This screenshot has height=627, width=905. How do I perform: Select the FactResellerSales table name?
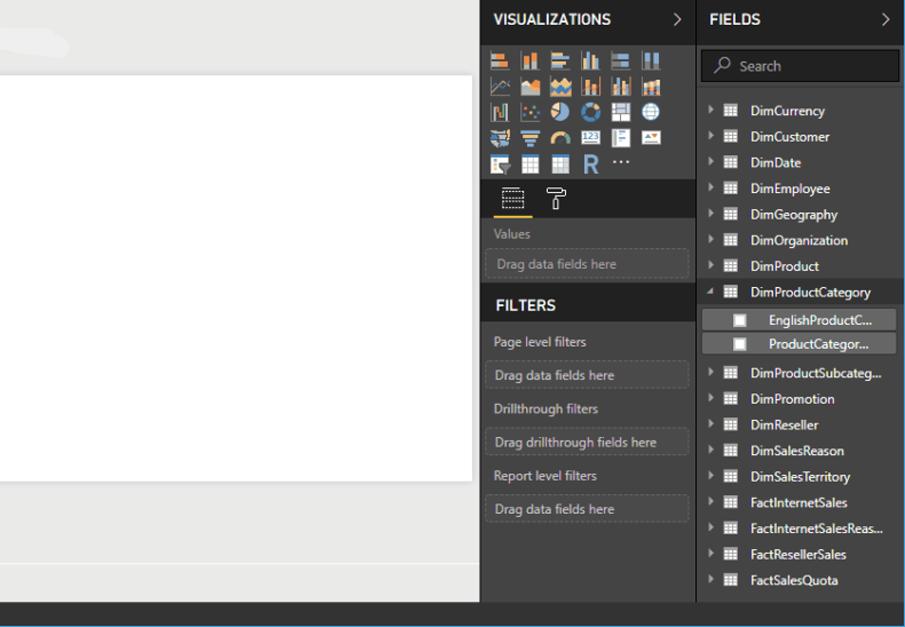click(x=798, y=555)
